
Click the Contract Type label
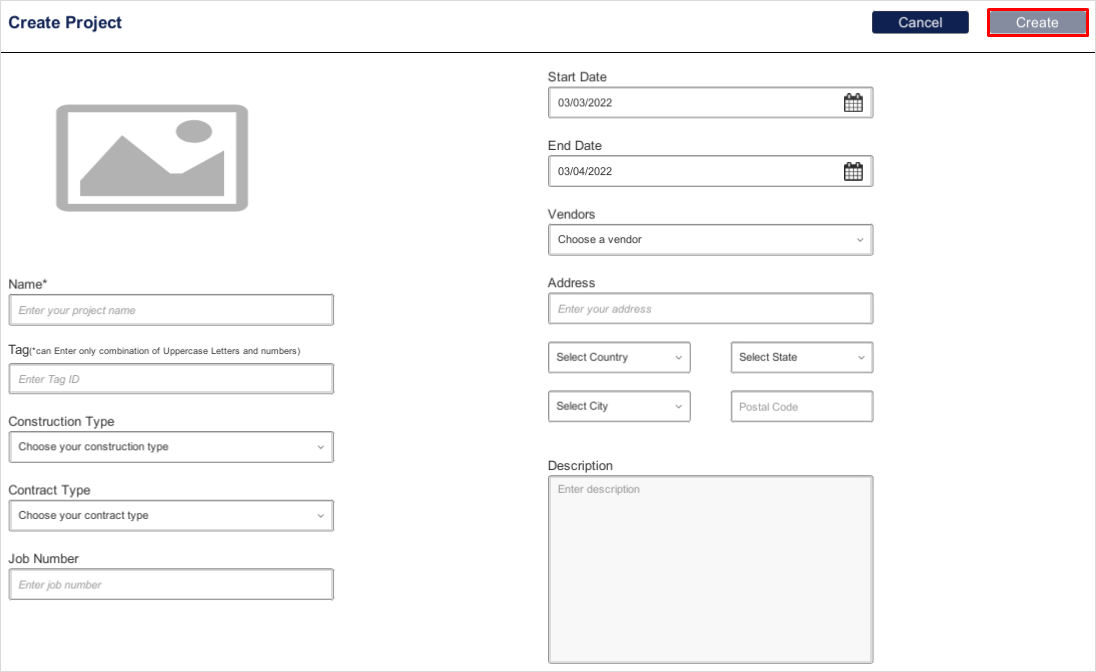tap(49, 490)
